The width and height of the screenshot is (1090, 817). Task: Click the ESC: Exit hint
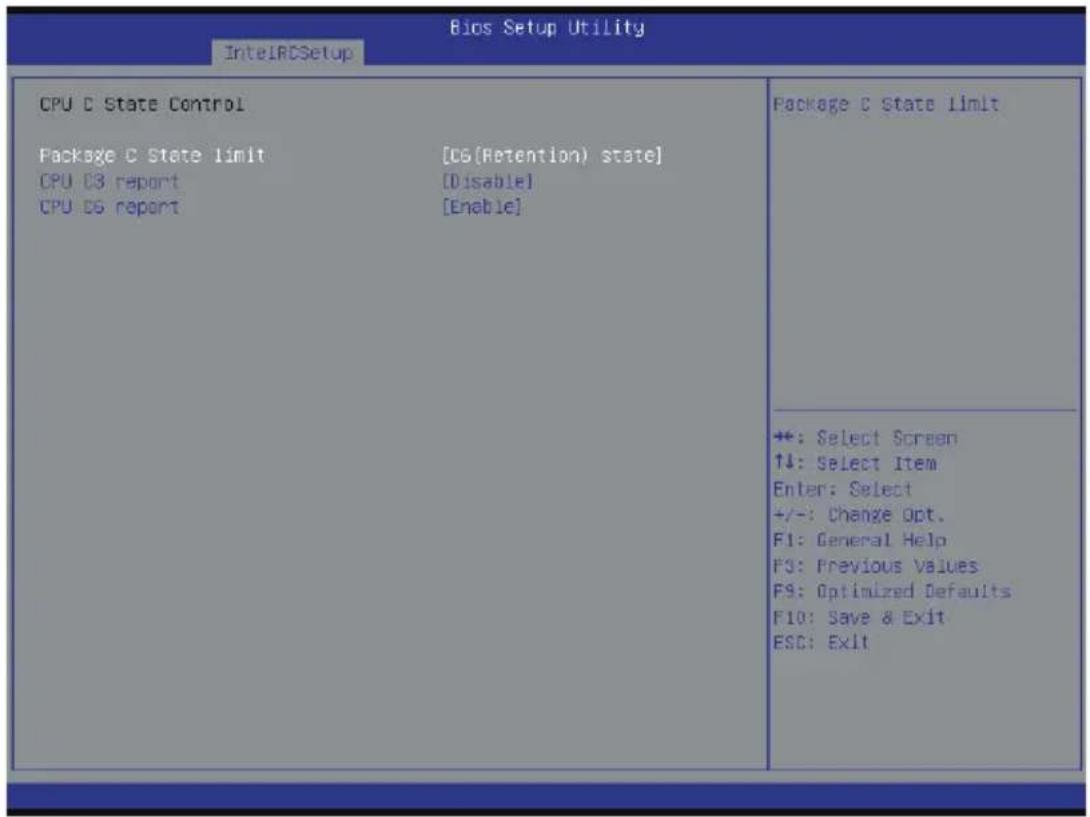pos(821,642)
